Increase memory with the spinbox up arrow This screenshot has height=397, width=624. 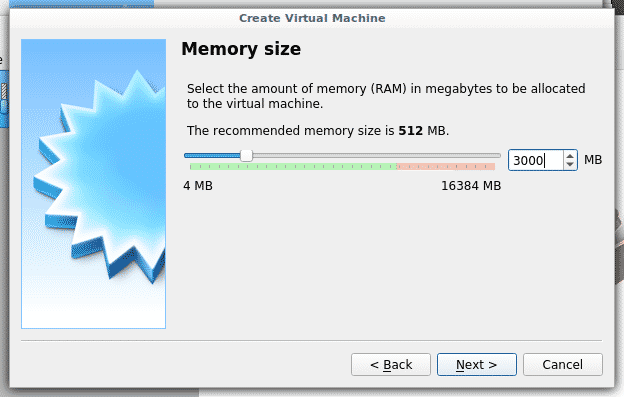(x=570, y=156)
